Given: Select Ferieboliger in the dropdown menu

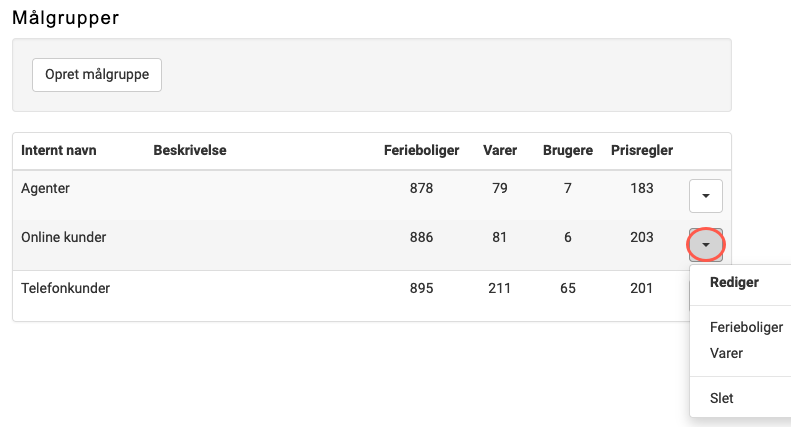Looking at the screenshot, I should coord(746,327).
